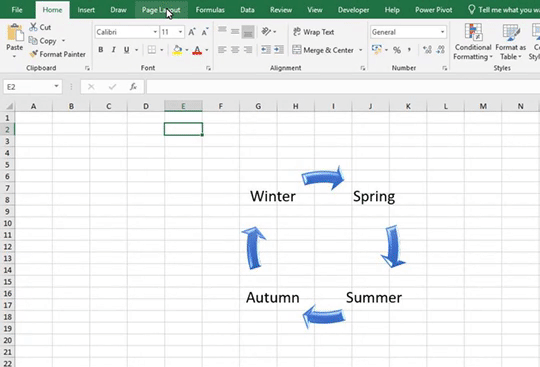The width and height of the screenshot is (540, 367).
Task: Expand the Paste options arrow
Action: (14, 56)
